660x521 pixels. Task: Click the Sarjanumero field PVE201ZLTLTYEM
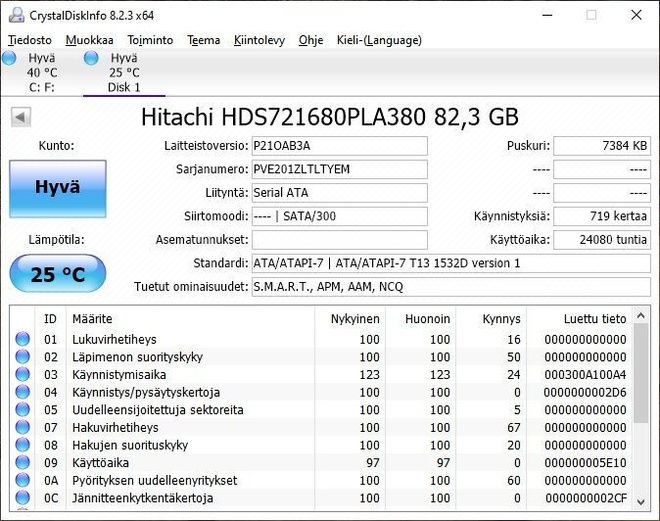[x=340, y=169]
